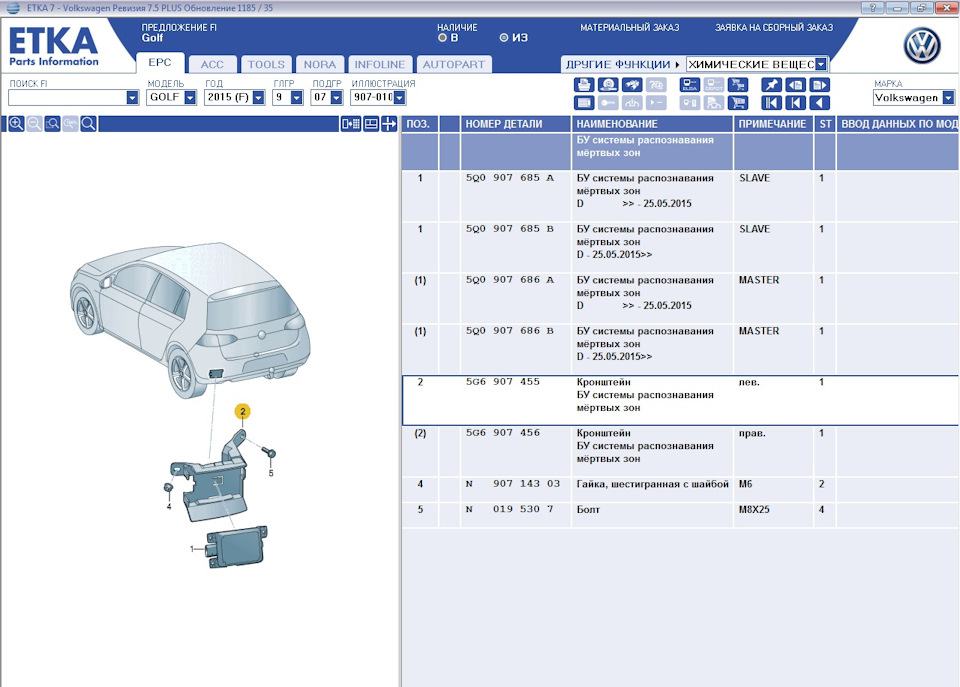Select part number 5Q0 907 685 A

[x=509, y=178]
